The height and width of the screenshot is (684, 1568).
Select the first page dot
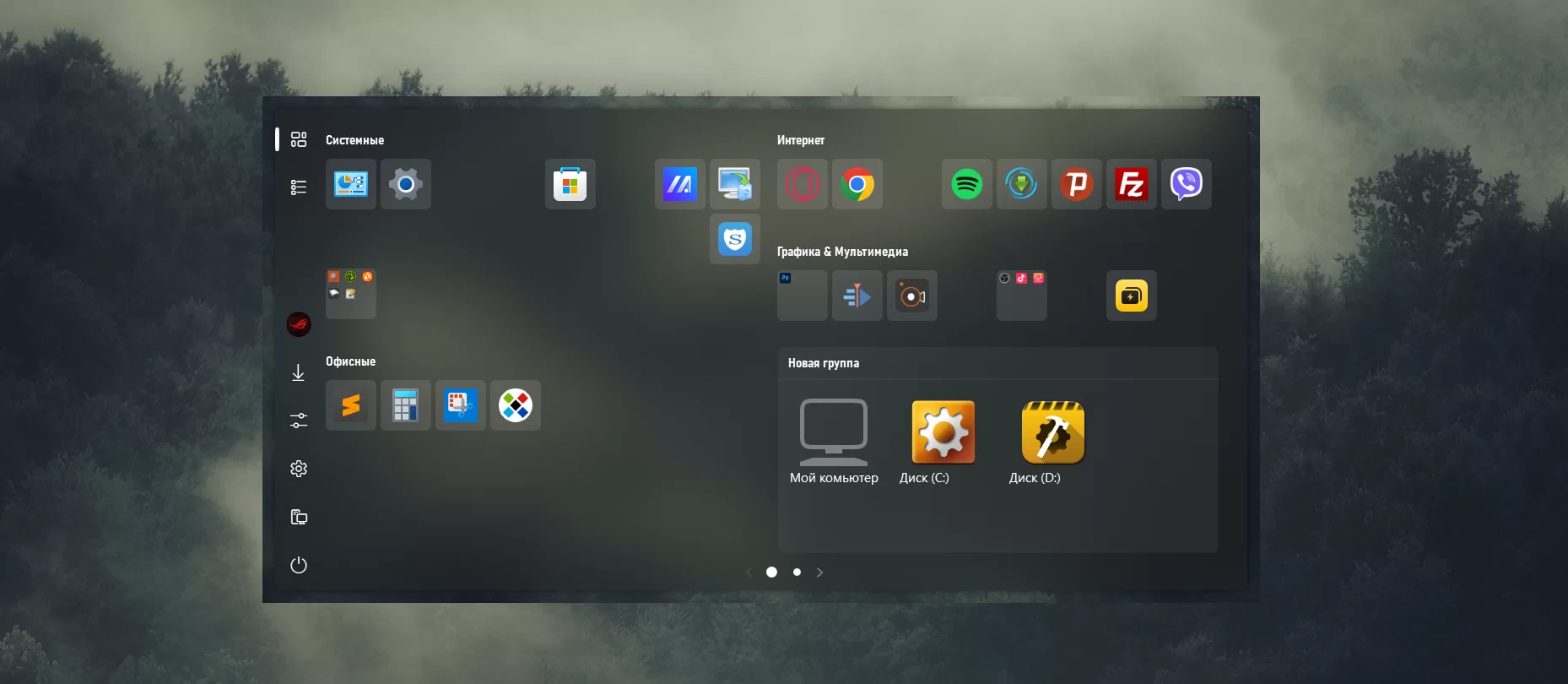771,573
